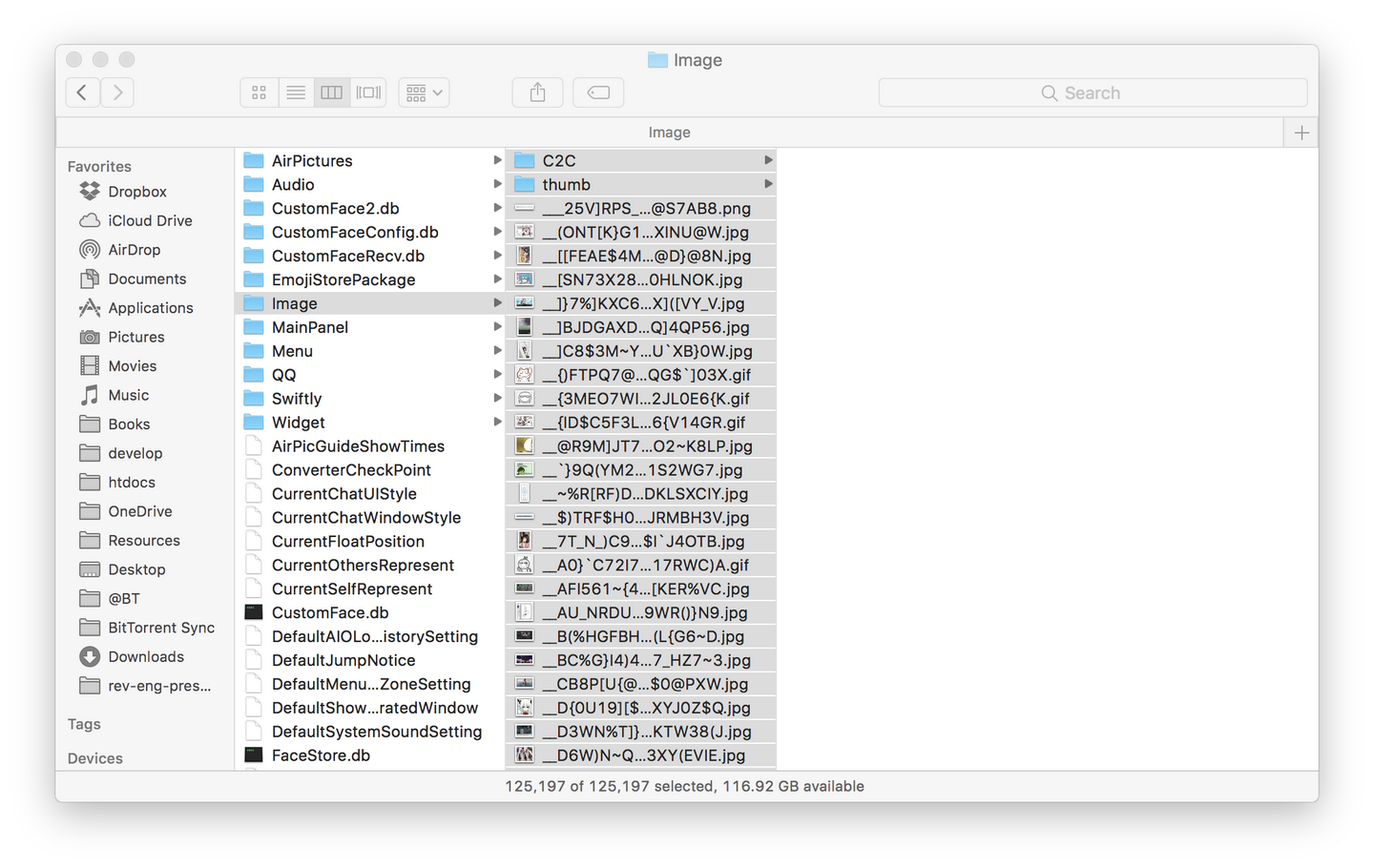The width and height of the screenshot is (1374, 868).
Task: Expand the C2C folder arrow
Action: tap(768, 160)
